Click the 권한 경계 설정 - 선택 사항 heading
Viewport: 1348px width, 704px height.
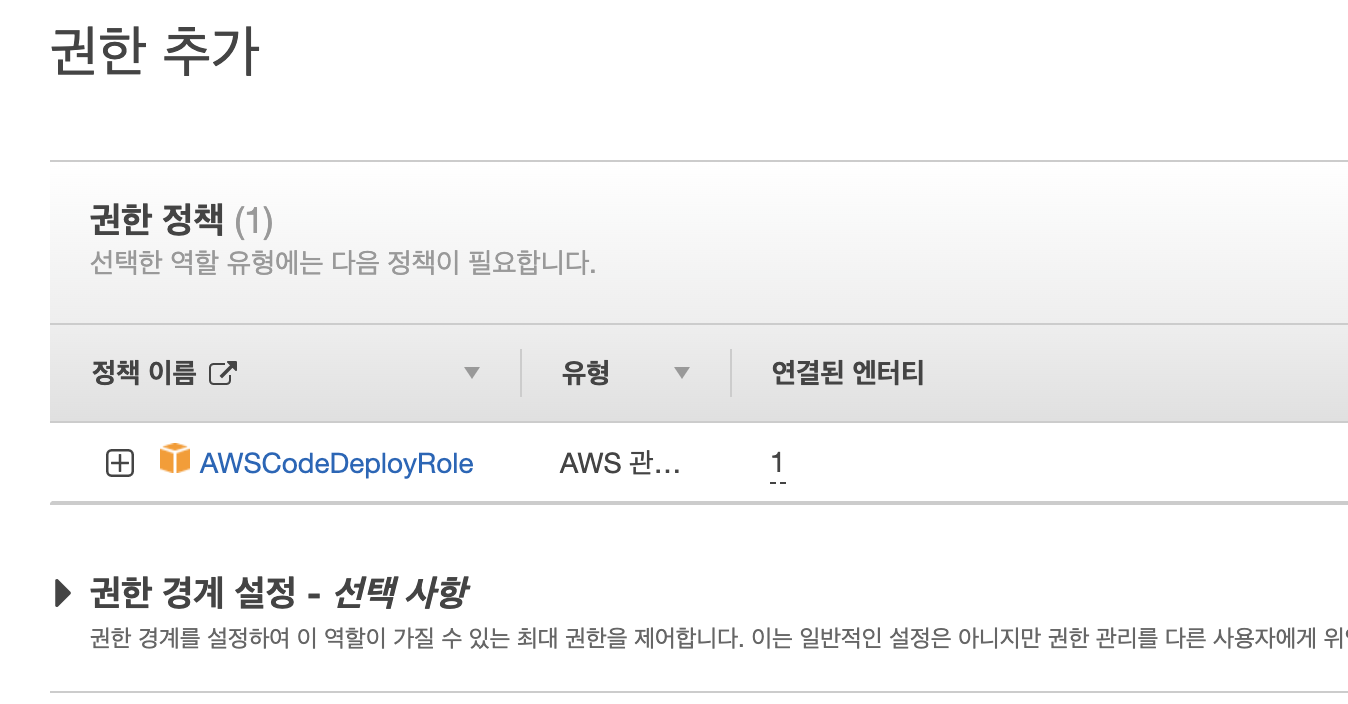pyautogui.click(x=279, y=593)
